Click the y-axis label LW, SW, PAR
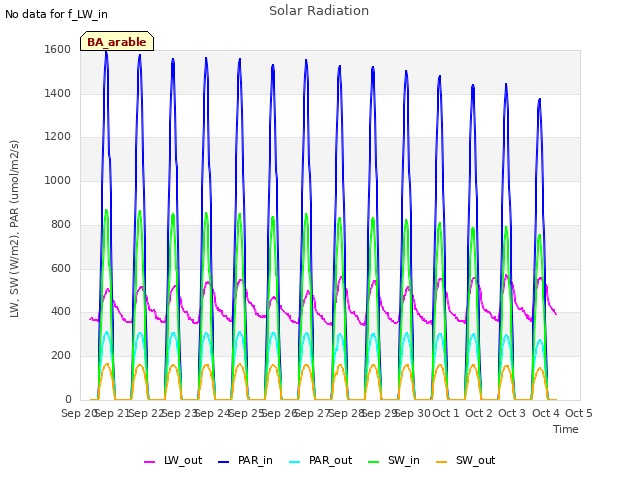The height and width of the screenshot is (480, 640). point(14,229)
